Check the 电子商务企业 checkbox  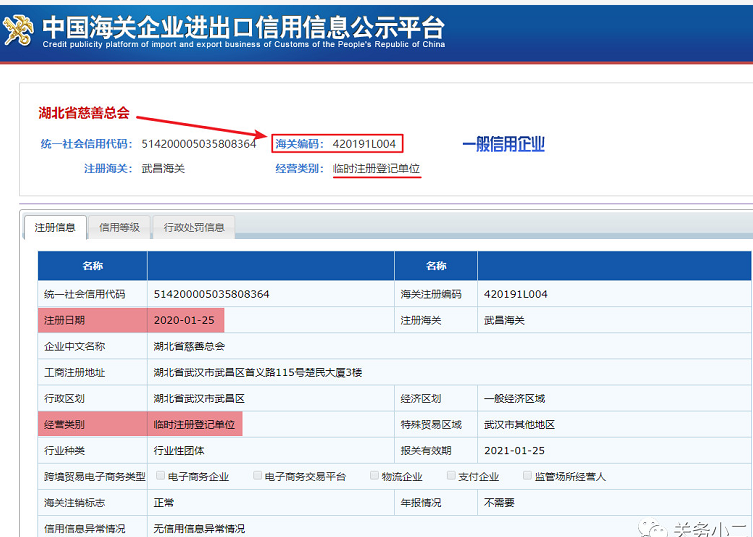click(x=161, y=476)
